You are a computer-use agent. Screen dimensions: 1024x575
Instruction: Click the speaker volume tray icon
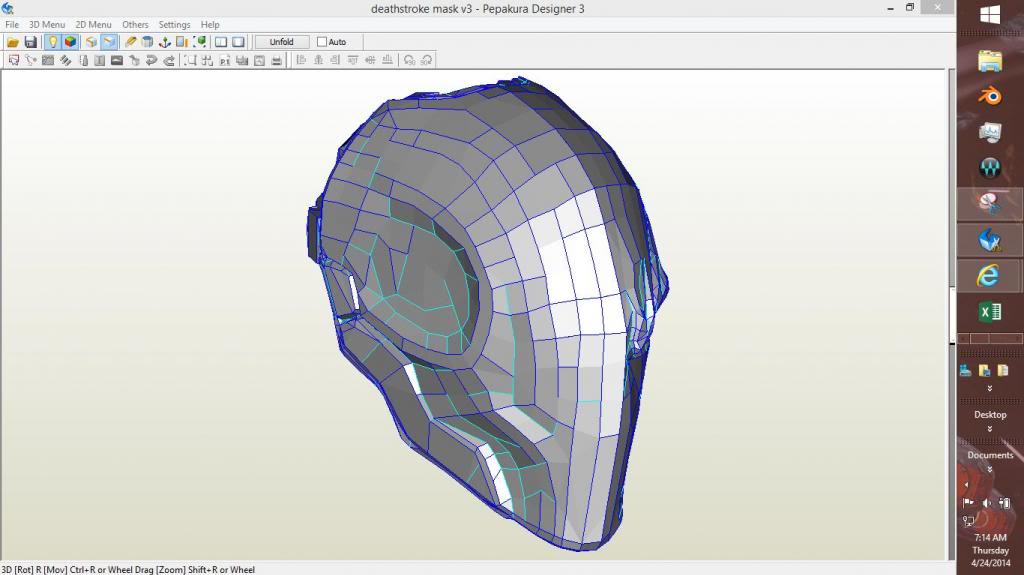[x=987, y=502]
